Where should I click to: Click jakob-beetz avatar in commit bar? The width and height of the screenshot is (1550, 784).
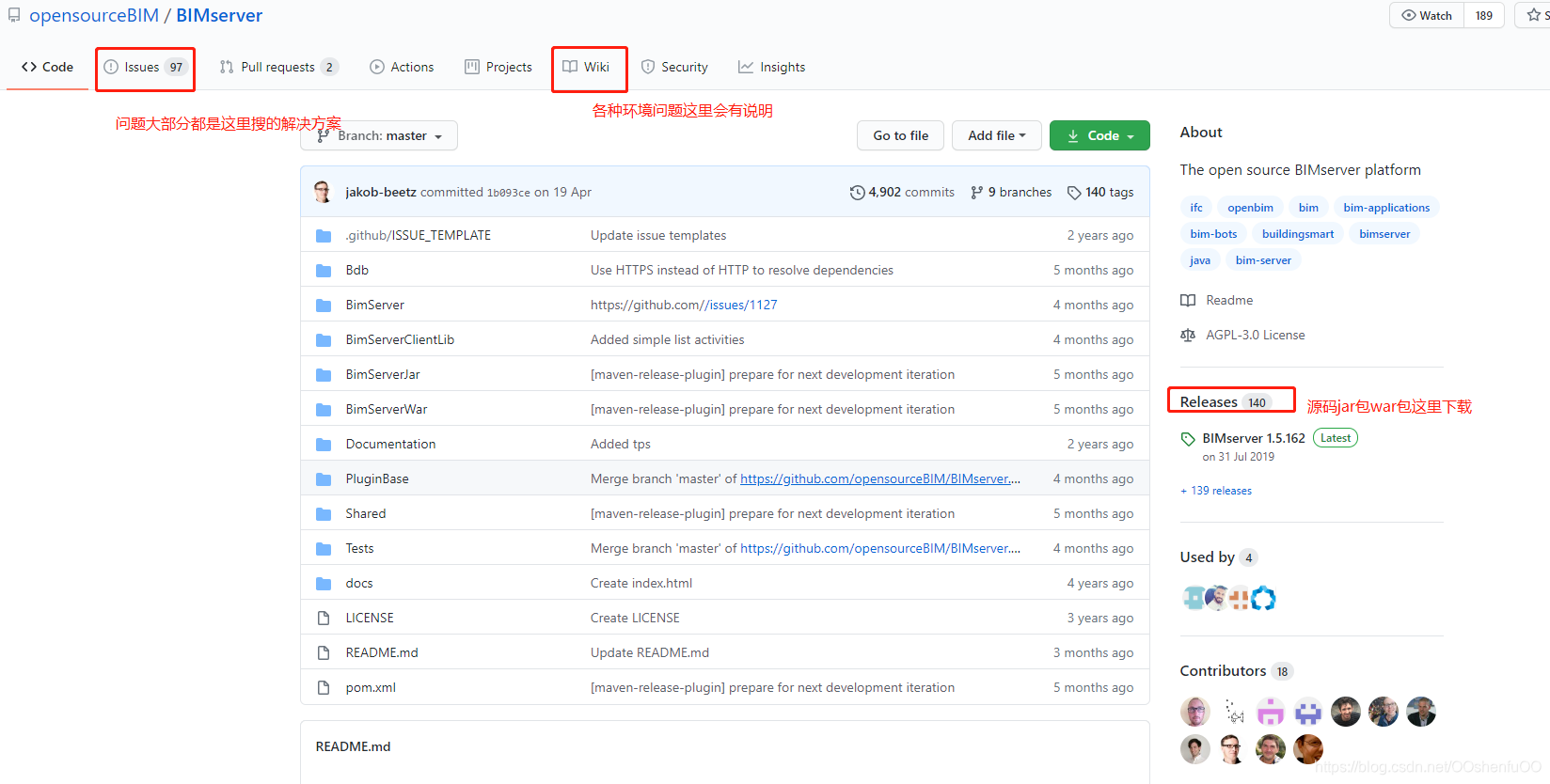pyautogui.click(x=323, y=192)
